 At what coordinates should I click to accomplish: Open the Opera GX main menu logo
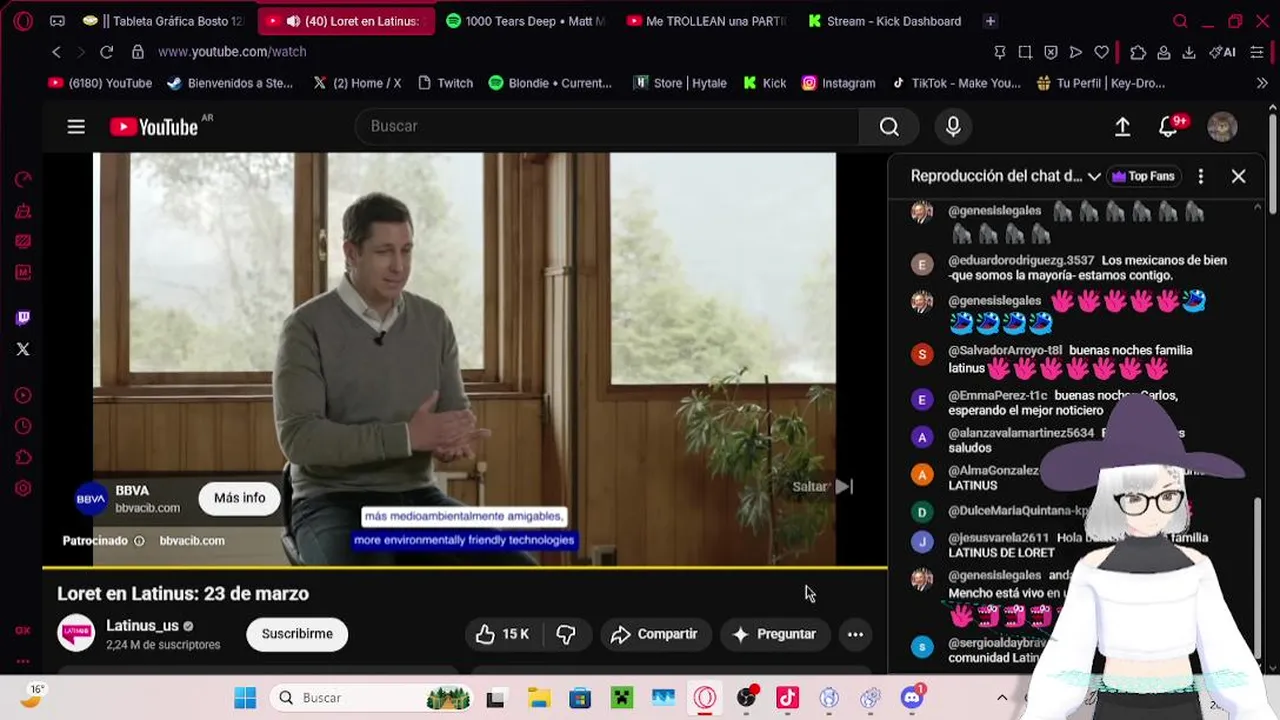click(x=23, y=20)
